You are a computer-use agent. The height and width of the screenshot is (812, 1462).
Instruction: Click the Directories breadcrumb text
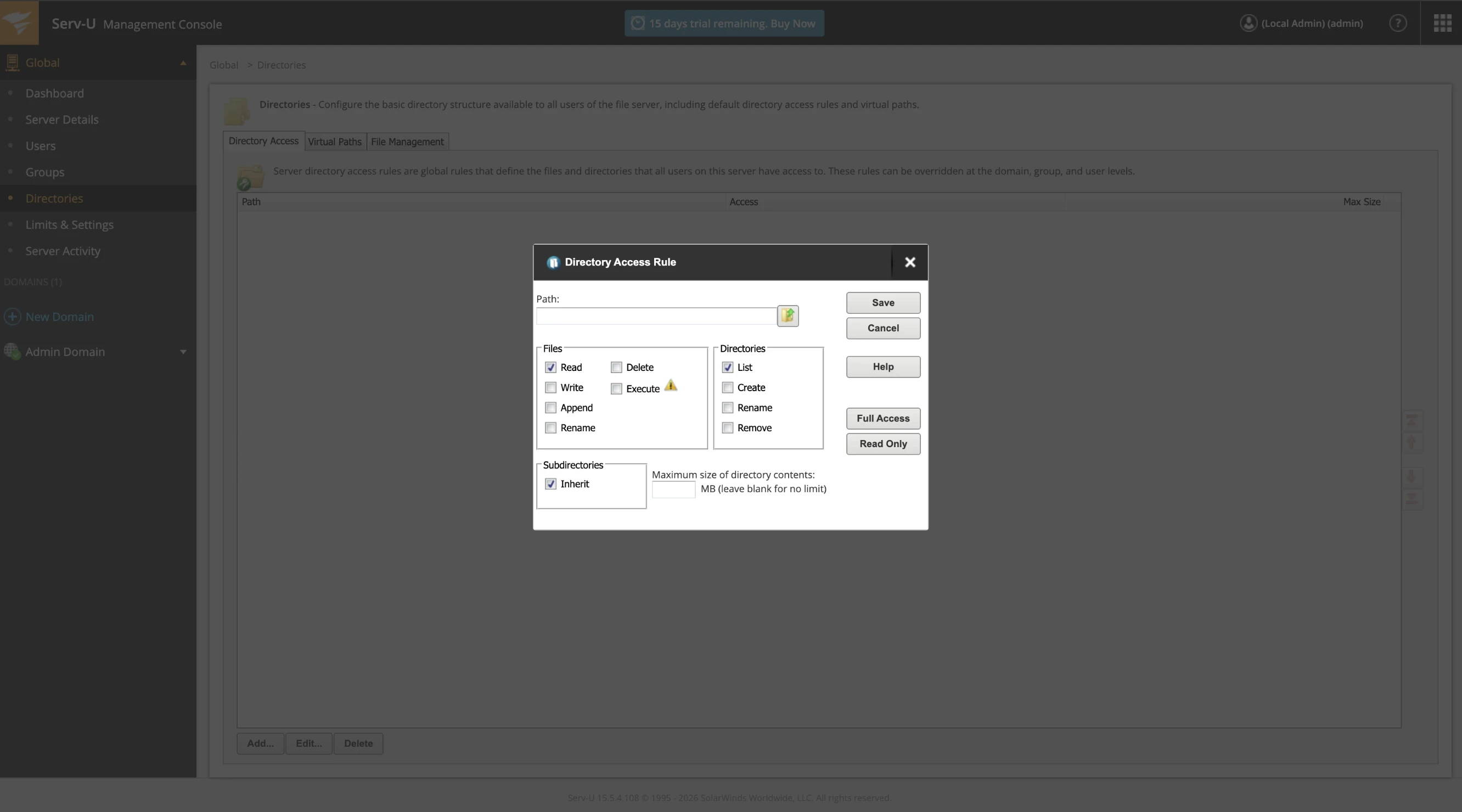(x=282, y=65)
